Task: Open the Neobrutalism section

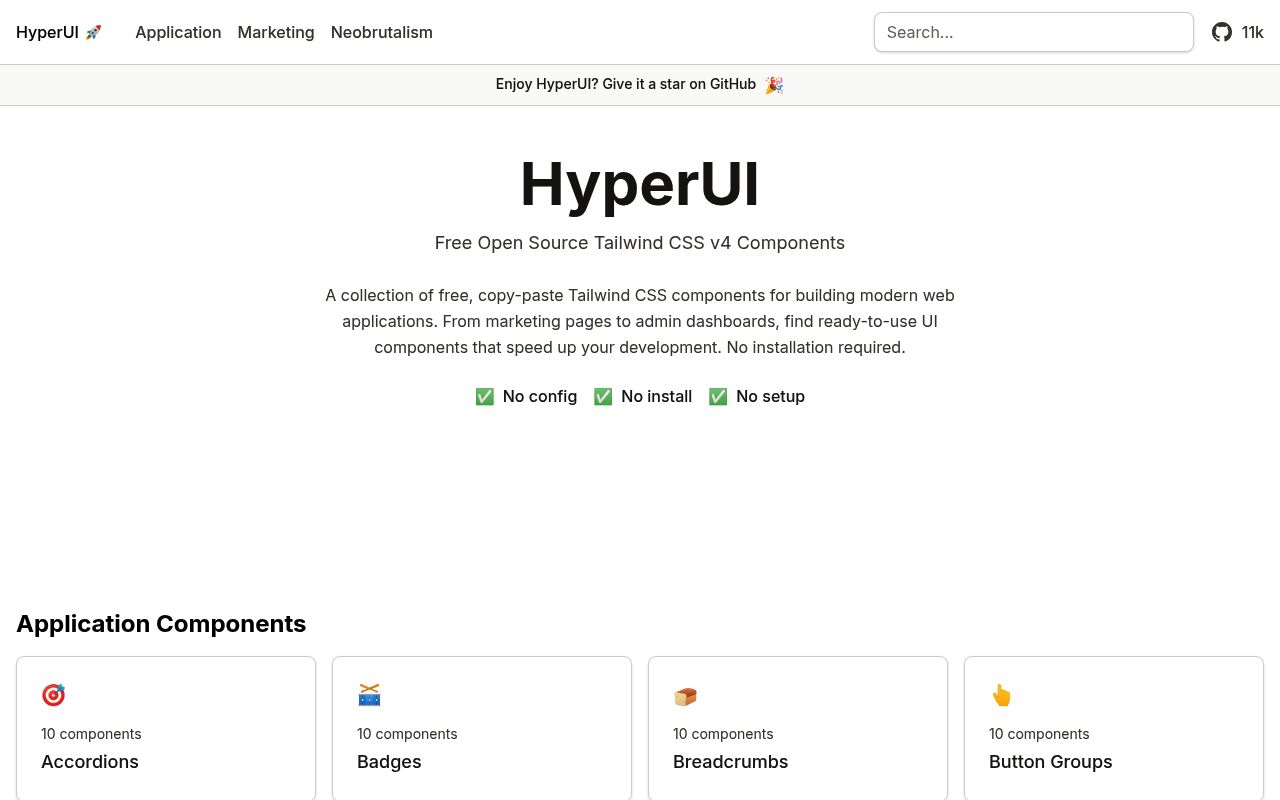Action: 381,32
